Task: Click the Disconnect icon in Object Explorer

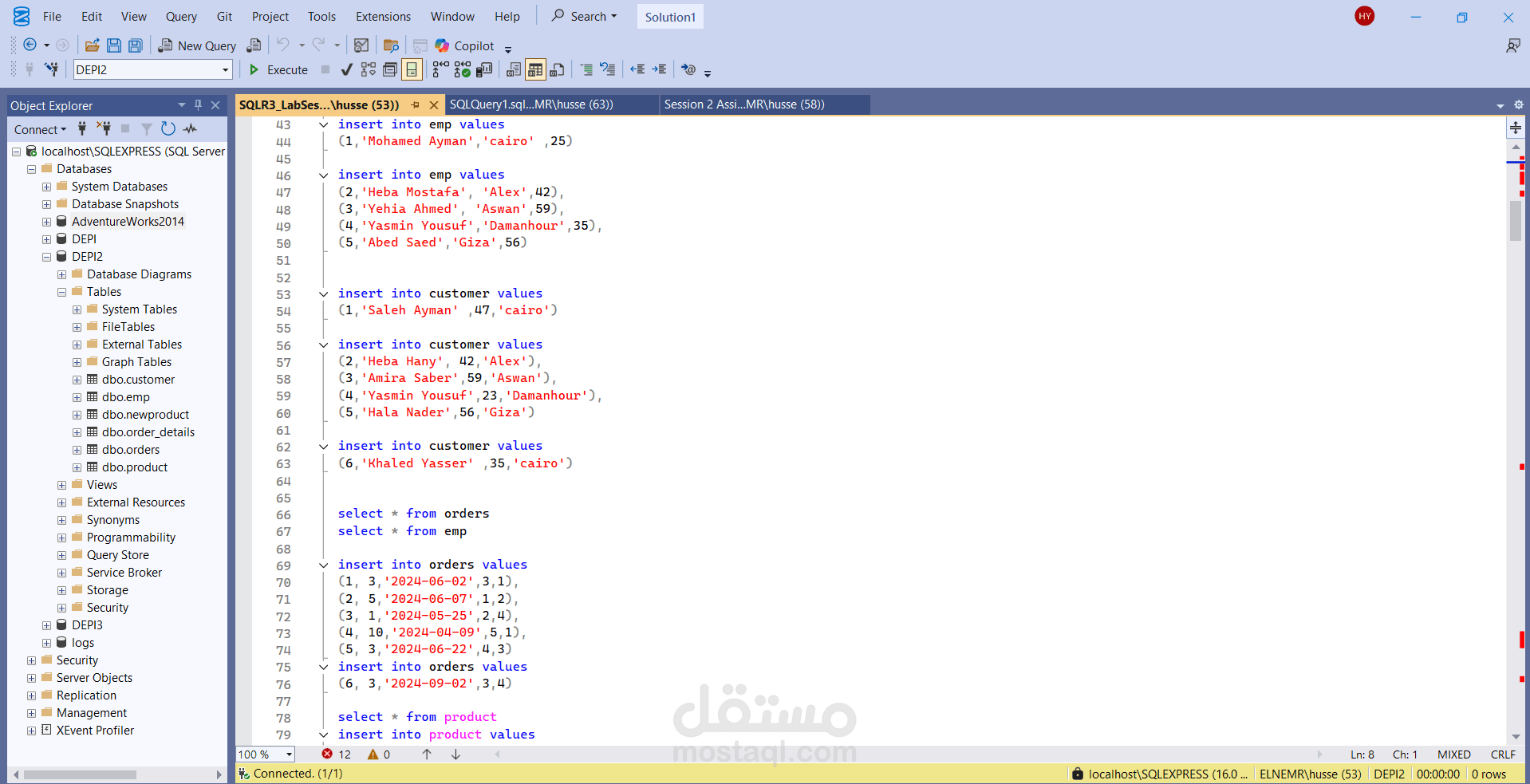Action: coord(104,128)
